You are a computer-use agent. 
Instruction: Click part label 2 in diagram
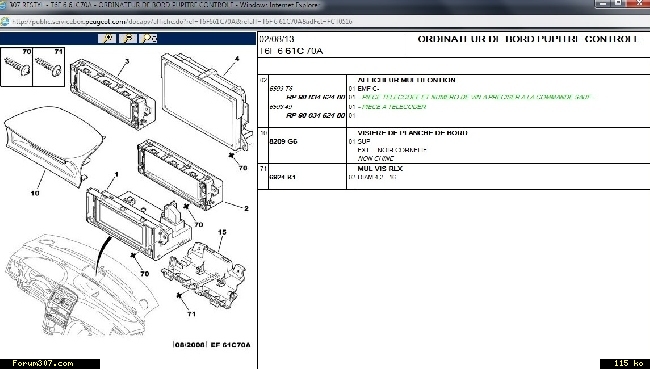[246, 209]
